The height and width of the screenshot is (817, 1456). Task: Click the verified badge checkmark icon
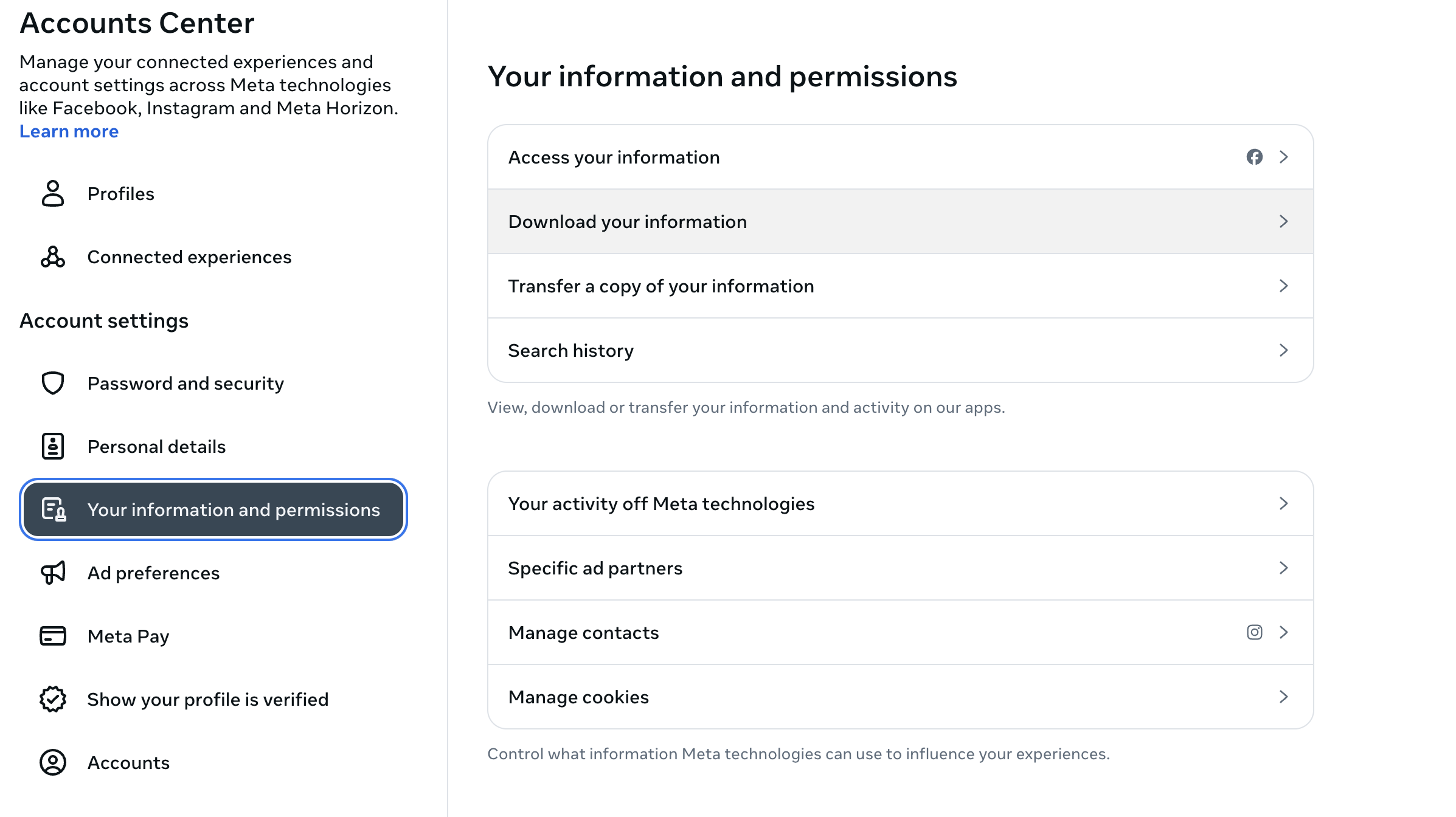point(53,699)
